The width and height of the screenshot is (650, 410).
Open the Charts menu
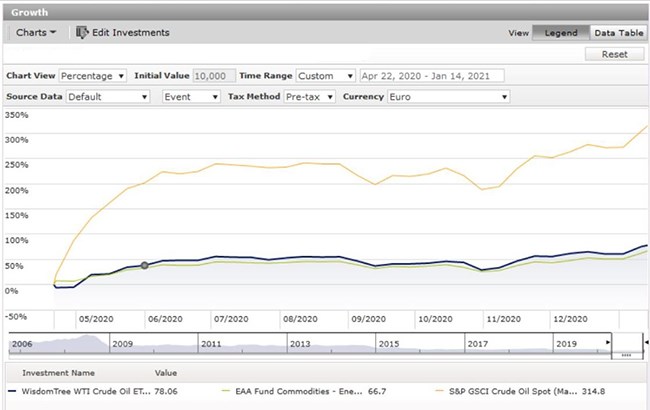click(x=36, y=32)
